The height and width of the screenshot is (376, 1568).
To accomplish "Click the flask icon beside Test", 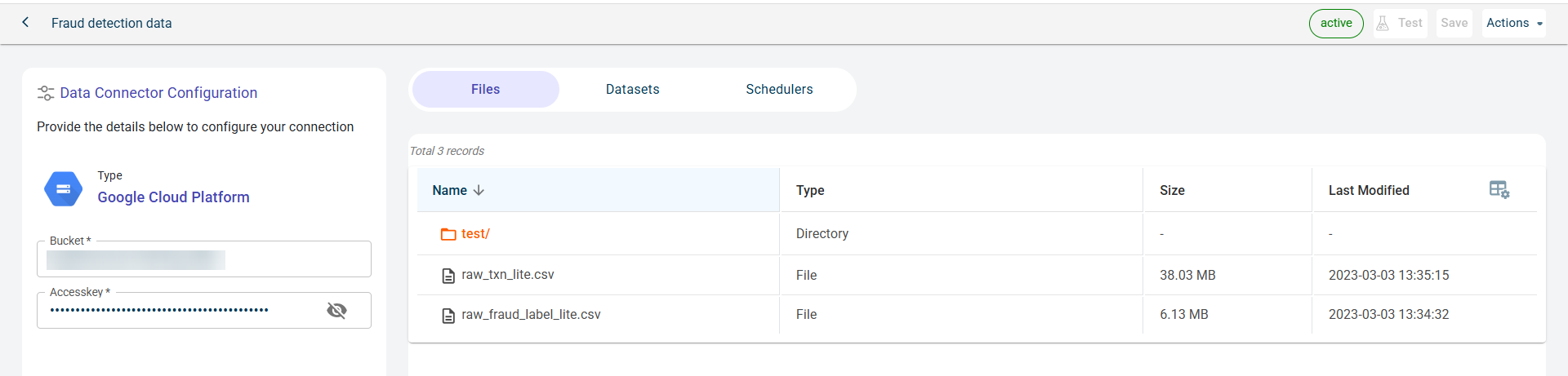I will (x=1383, y=24).
